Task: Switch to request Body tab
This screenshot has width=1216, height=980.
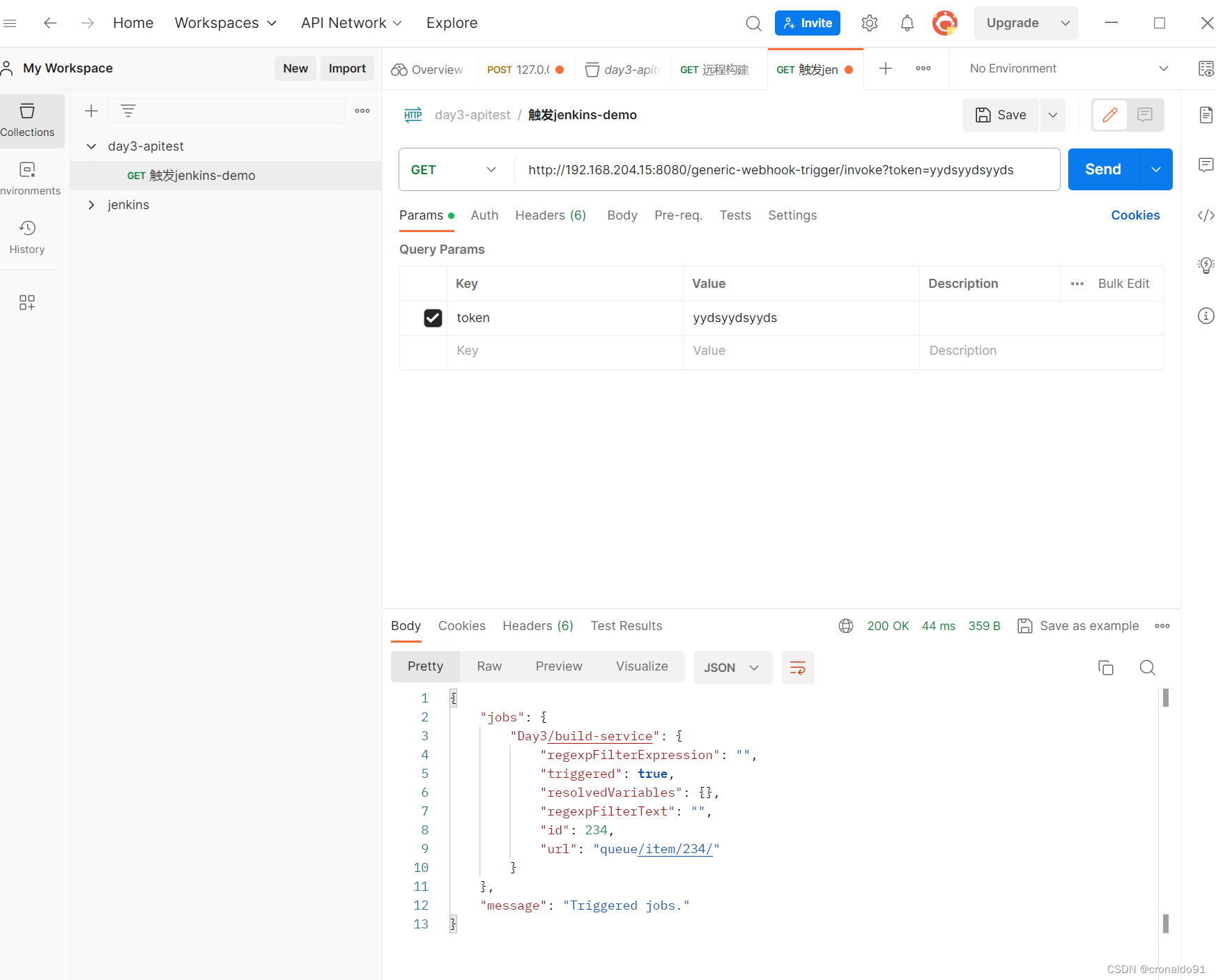Action: click(622, 215)
